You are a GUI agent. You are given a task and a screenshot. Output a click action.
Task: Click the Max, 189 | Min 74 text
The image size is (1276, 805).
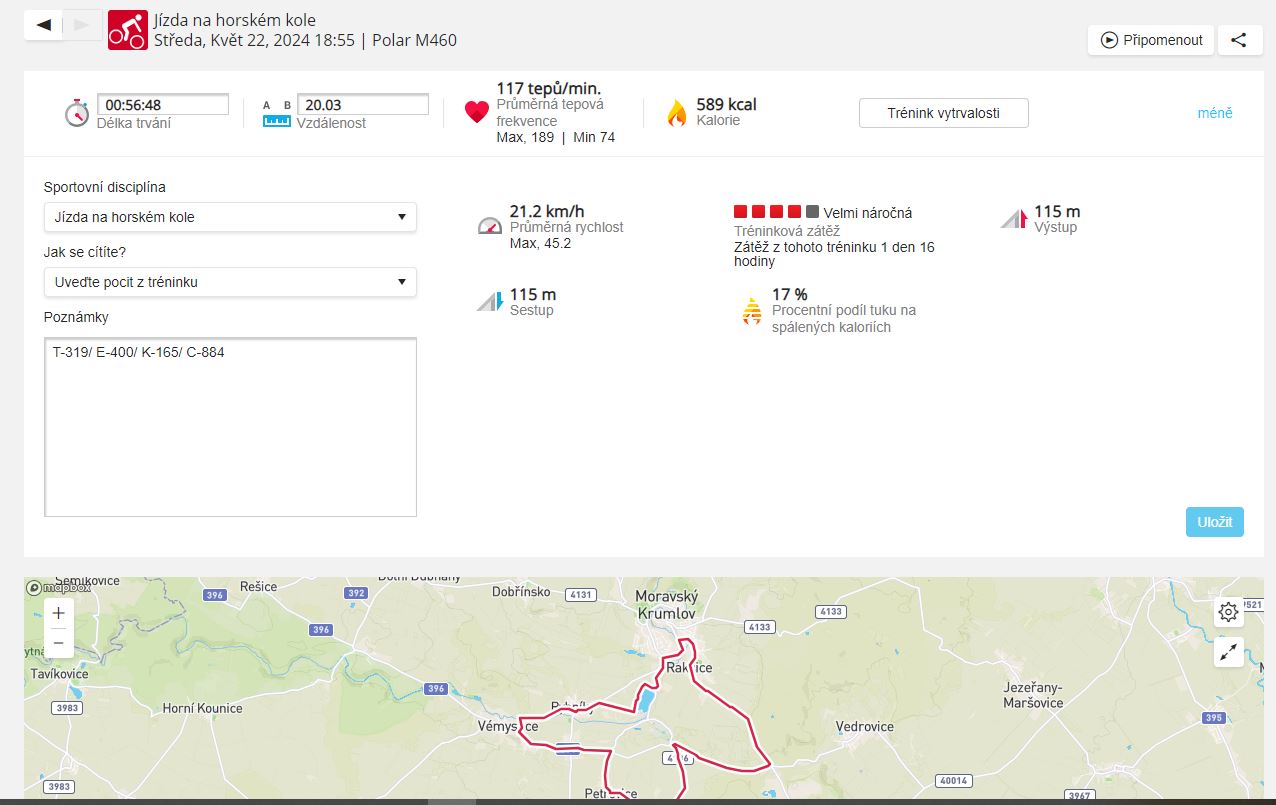tap(556, 137)
